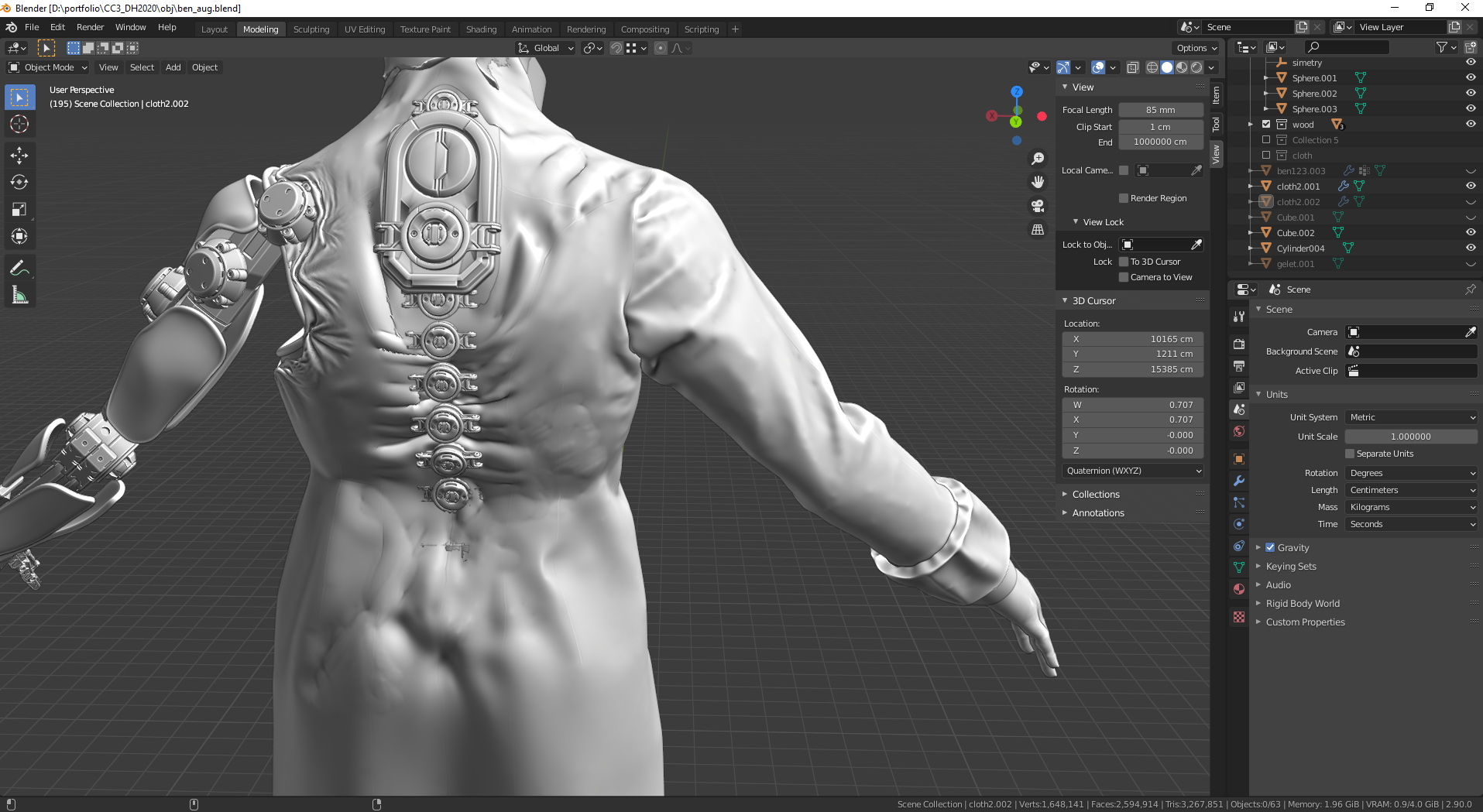Show cloth2.002 using its hidden-eye icon
The image size is (1483, 812).
click(1470, 201)
